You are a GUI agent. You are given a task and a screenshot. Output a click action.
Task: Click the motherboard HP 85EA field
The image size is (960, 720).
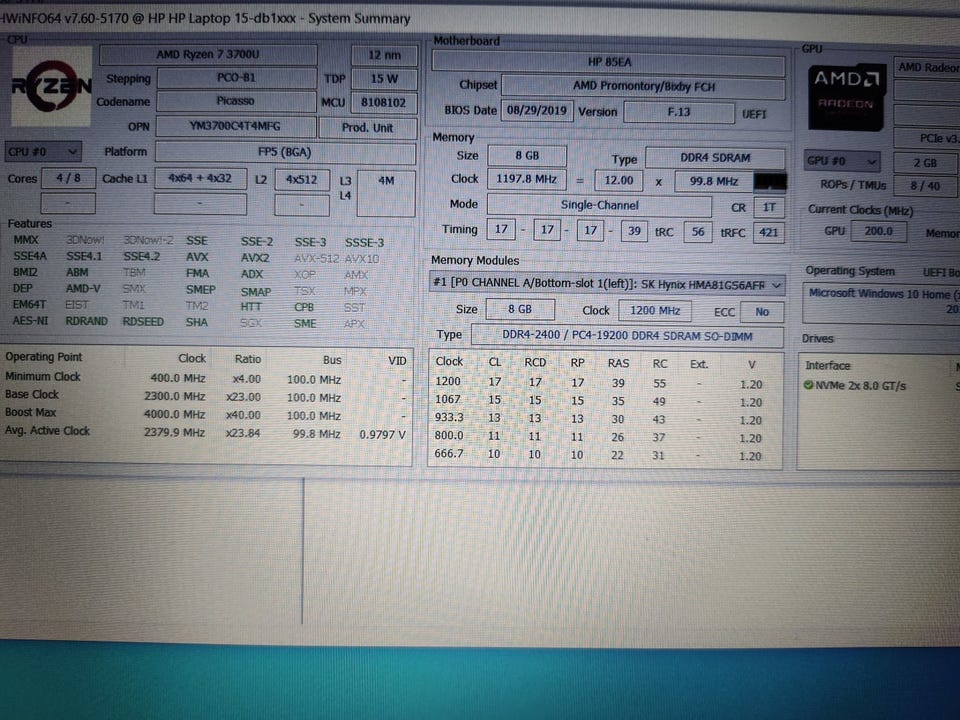[609, 62]
